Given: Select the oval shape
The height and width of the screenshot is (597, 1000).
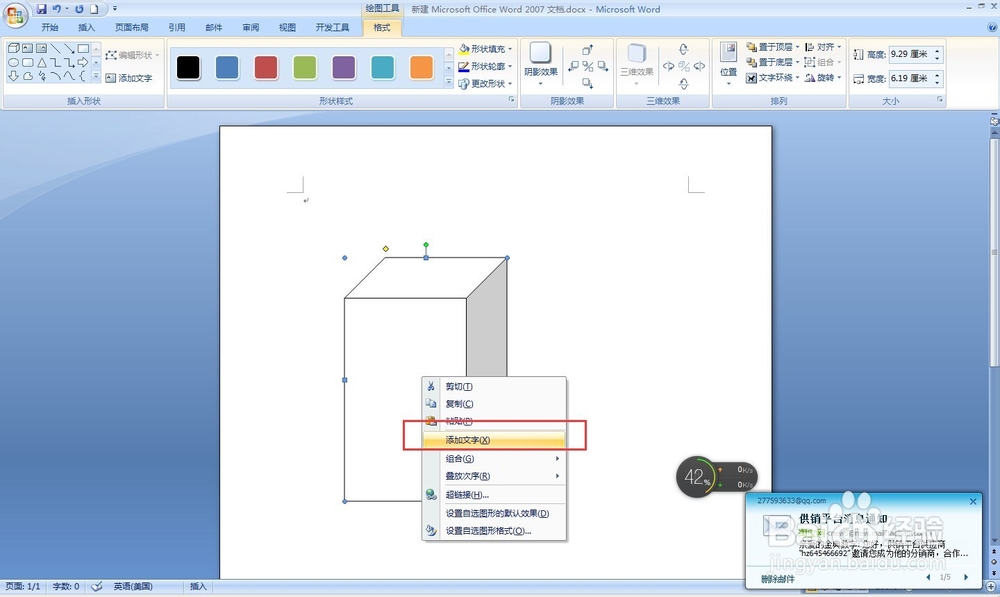Looking at the screenshot, I should click(13, 63).
